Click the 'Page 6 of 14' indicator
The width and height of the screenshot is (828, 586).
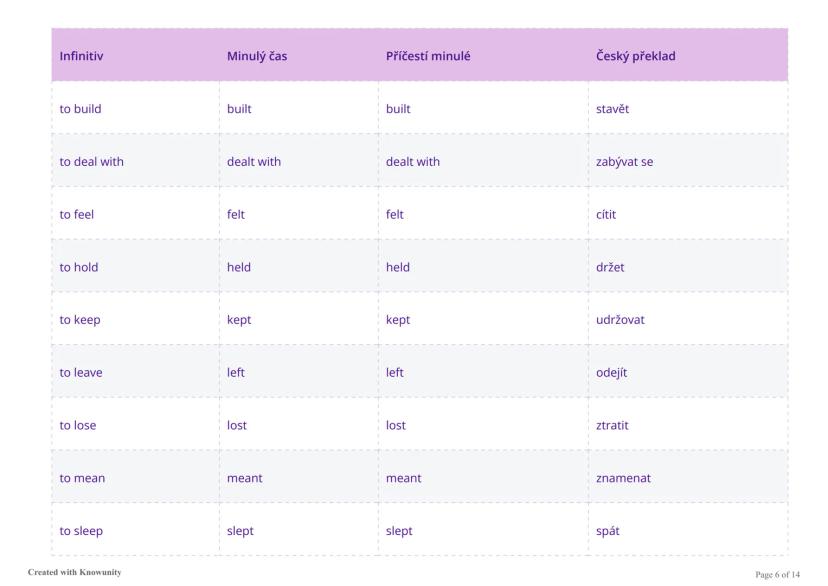tap(778, 573)
